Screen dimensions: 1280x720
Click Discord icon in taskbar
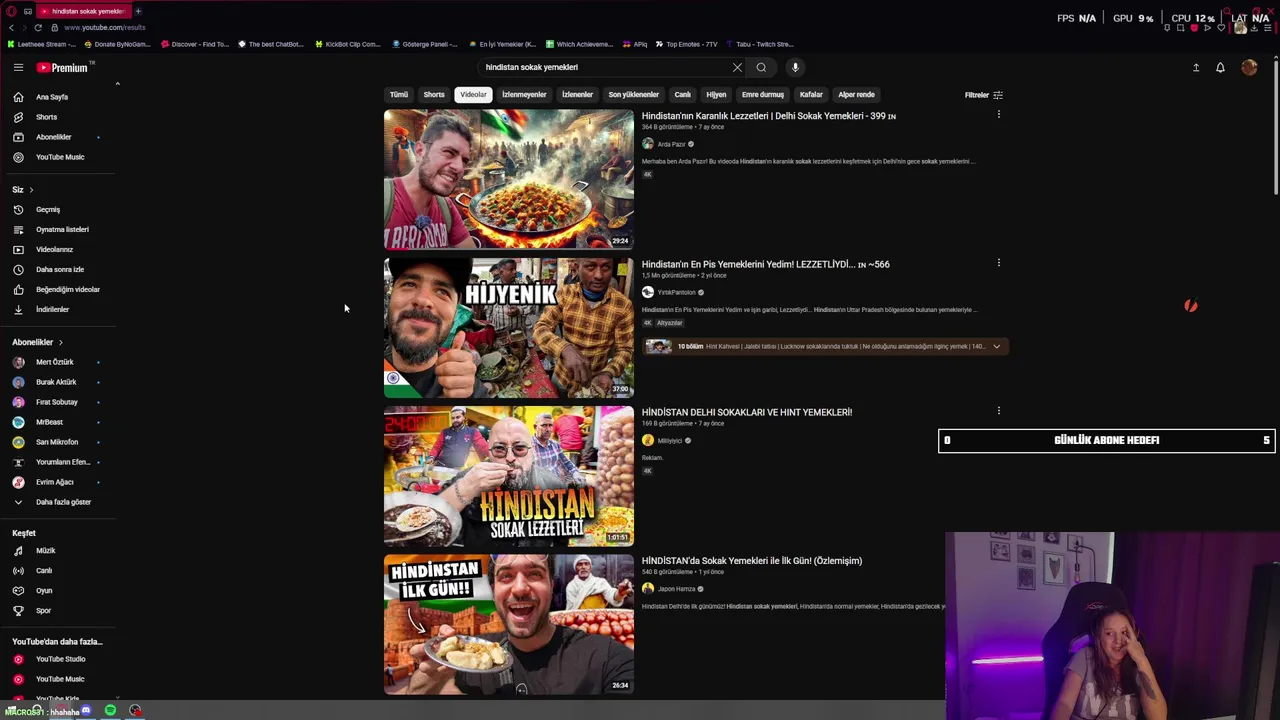(86, 710)
